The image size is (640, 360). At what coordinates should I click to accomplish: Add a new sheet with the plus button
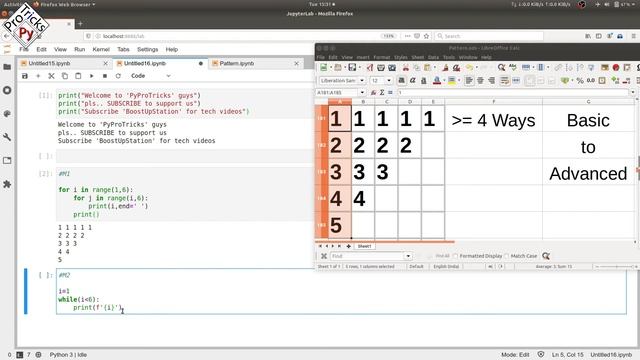click(x=349, y=246)
